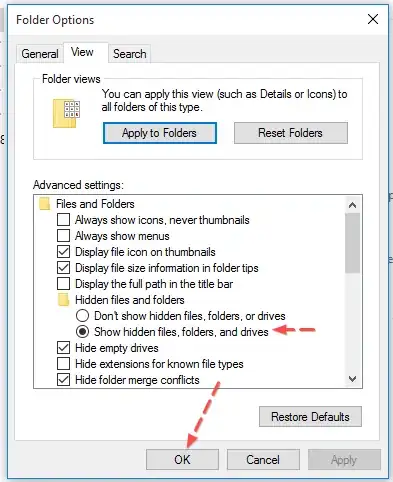Click the Cancel button
The width and height of the screenshot is (393, 482).
click(263, 460)
